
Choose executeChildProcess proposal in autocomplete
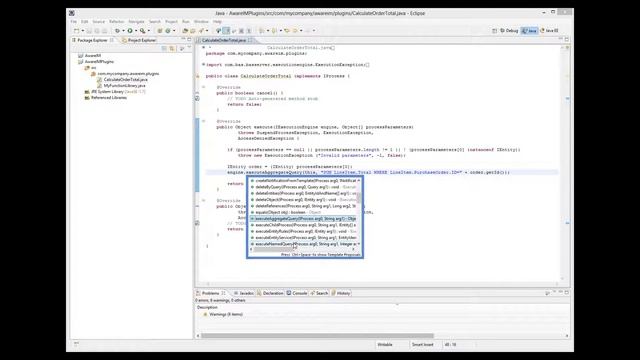click(x=303, y=225)
